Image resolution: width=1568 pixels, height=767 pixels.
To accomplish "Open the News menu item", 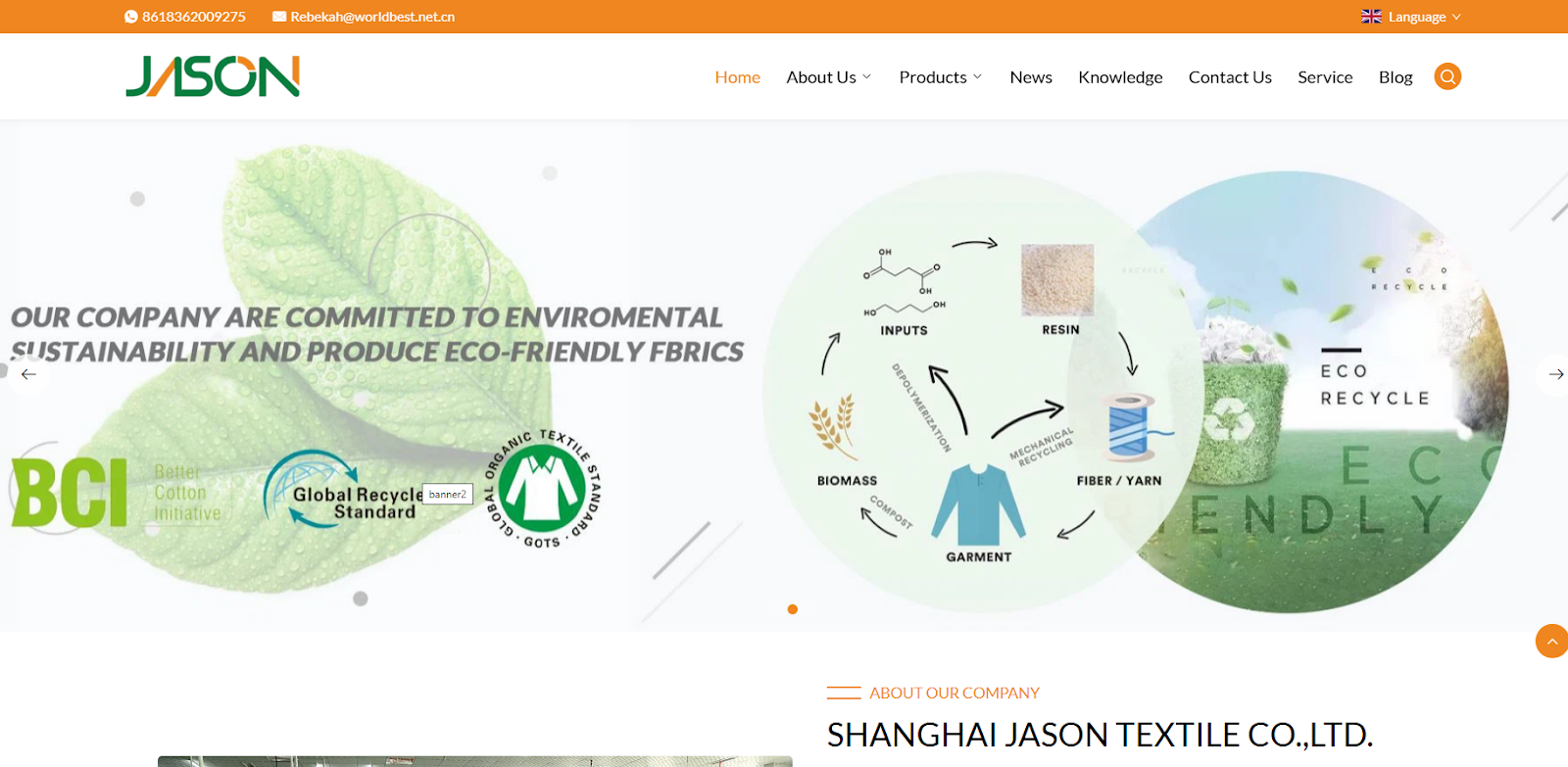I will point(1031,77).
